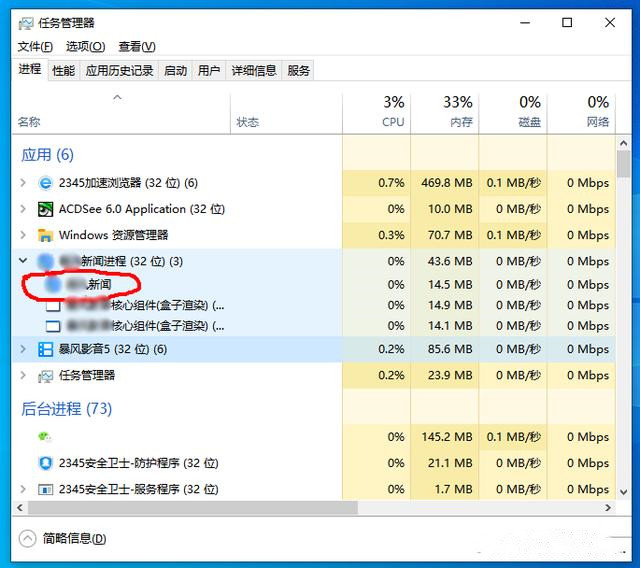Click the horizontal scrollbar left arrow

pyautogui.click(x=20, y=508)
